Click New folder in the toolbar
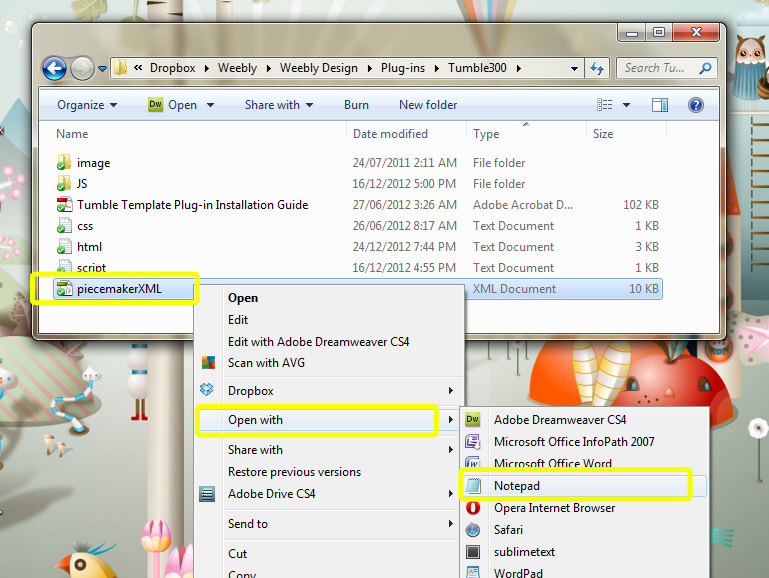The height and width of the screenshot is (578, 769). coord(428,105)
